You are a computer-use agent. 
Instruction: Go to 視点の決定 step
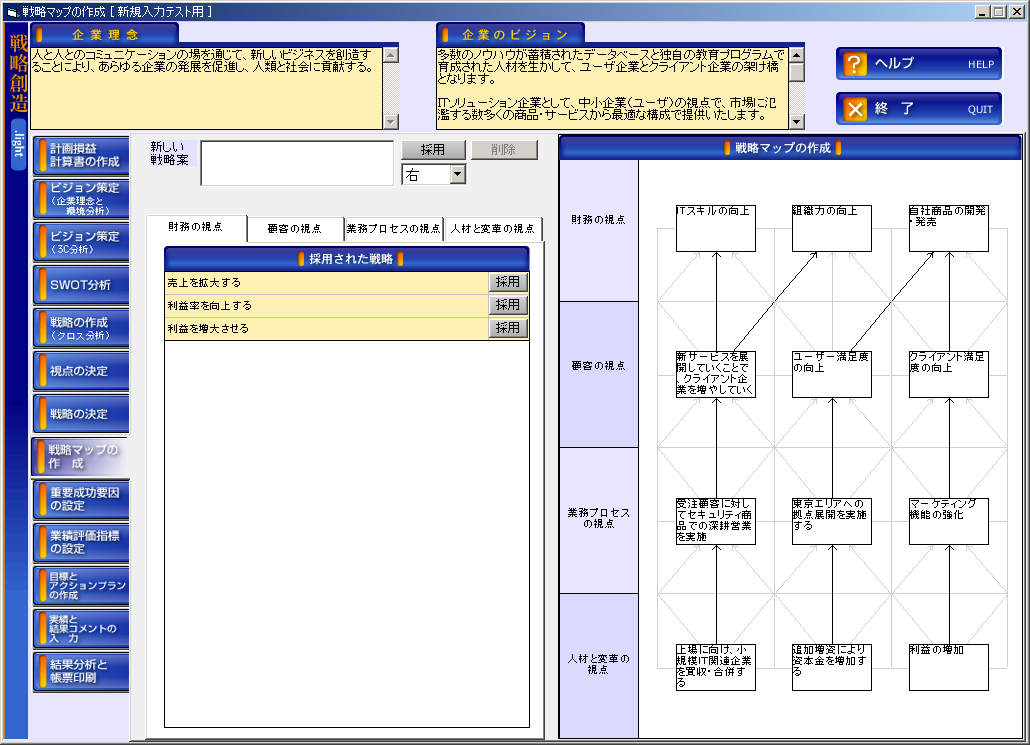(81, 371)
